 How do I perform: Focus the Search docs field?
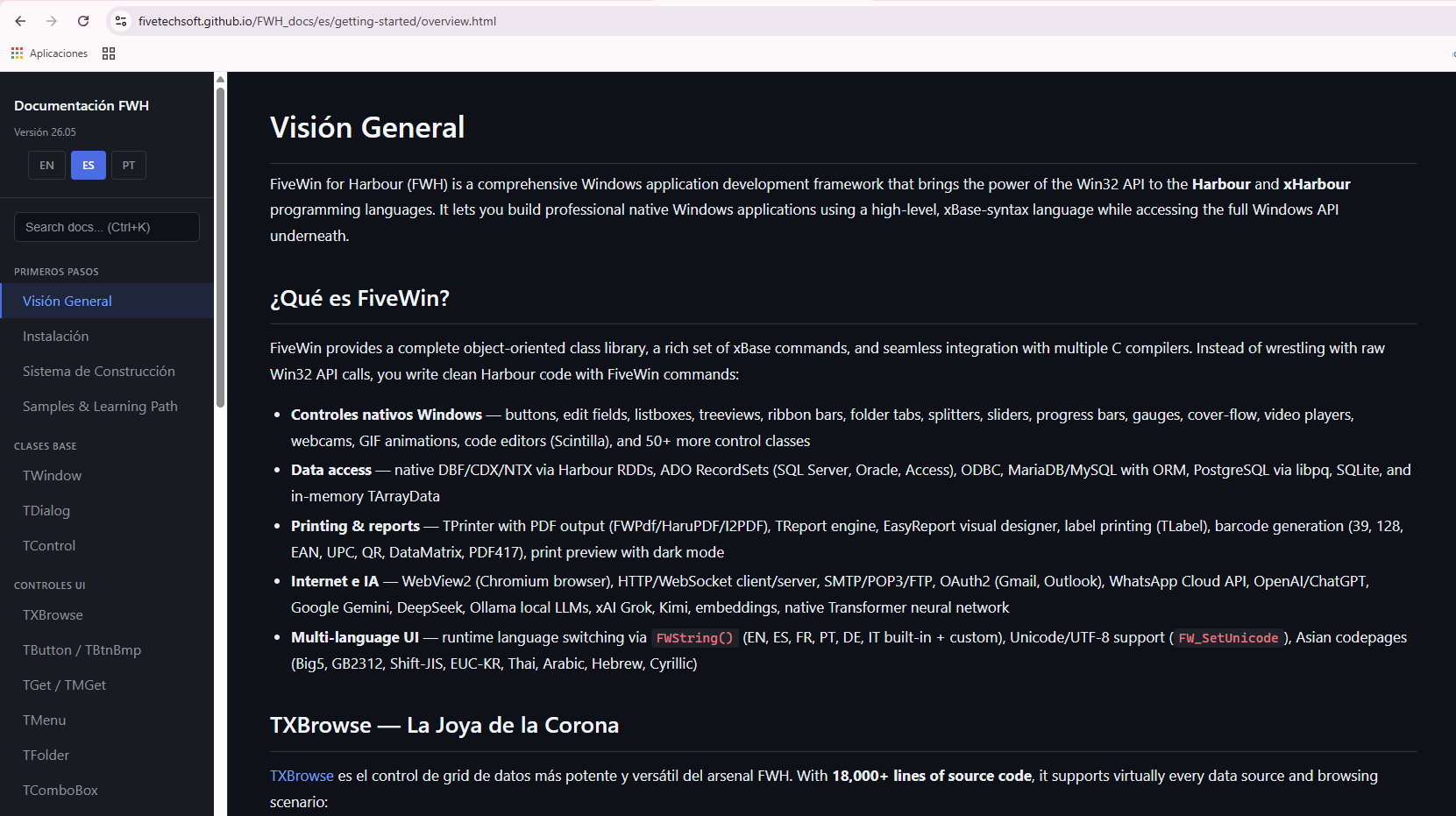(107, 227)
